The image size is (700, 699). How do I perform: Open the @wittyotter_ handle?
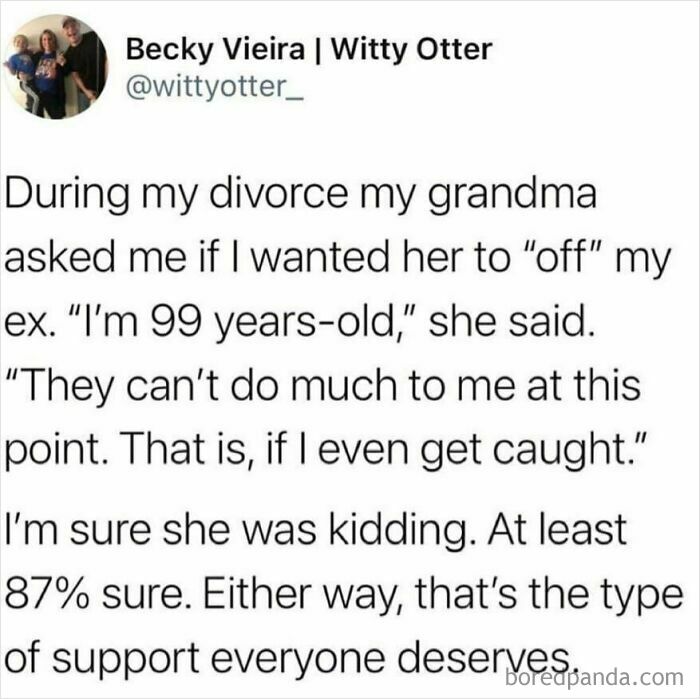(215, 87)
